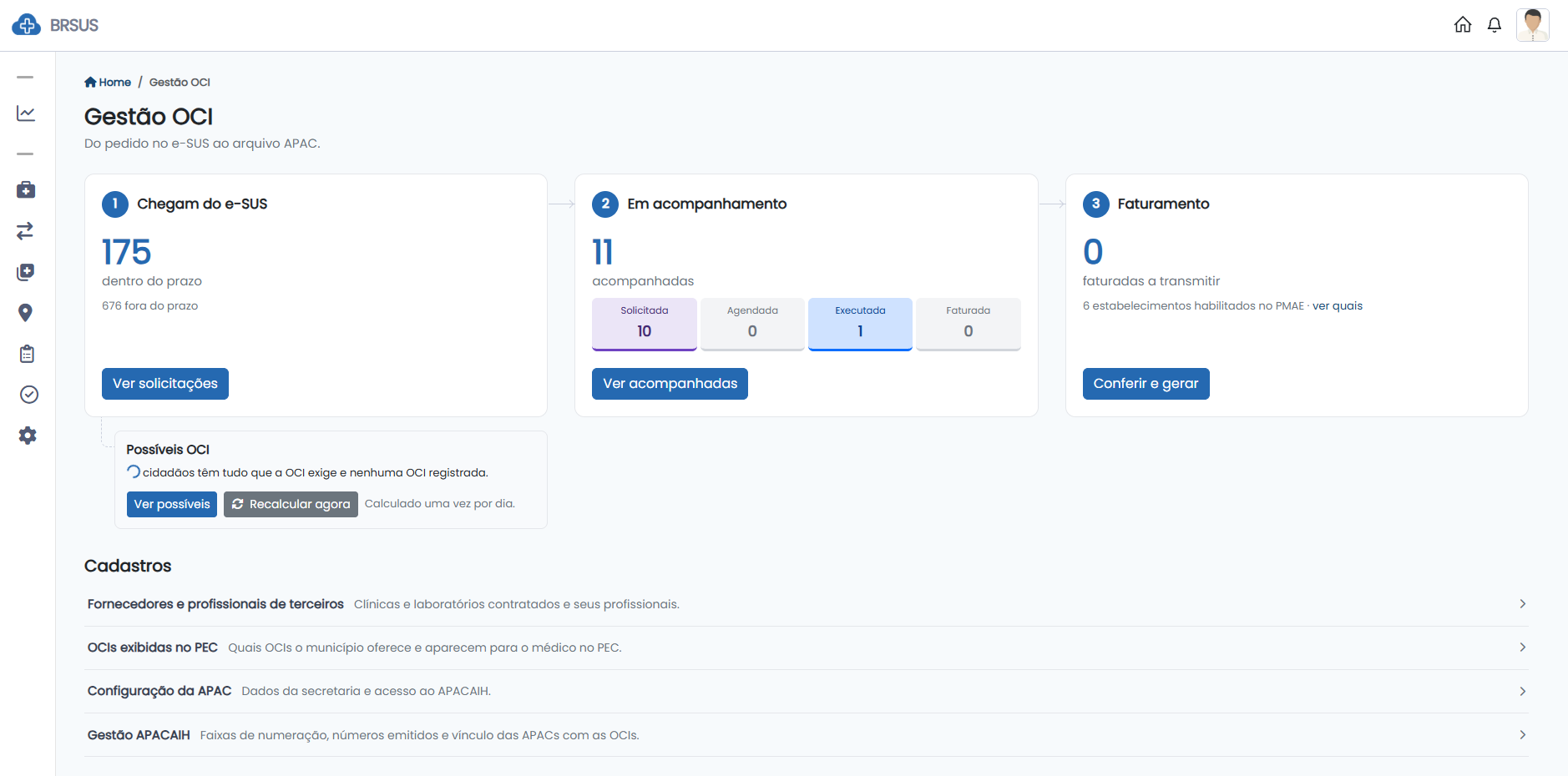Open the transfer arrows sidebar icon

(x=26, y=231)
